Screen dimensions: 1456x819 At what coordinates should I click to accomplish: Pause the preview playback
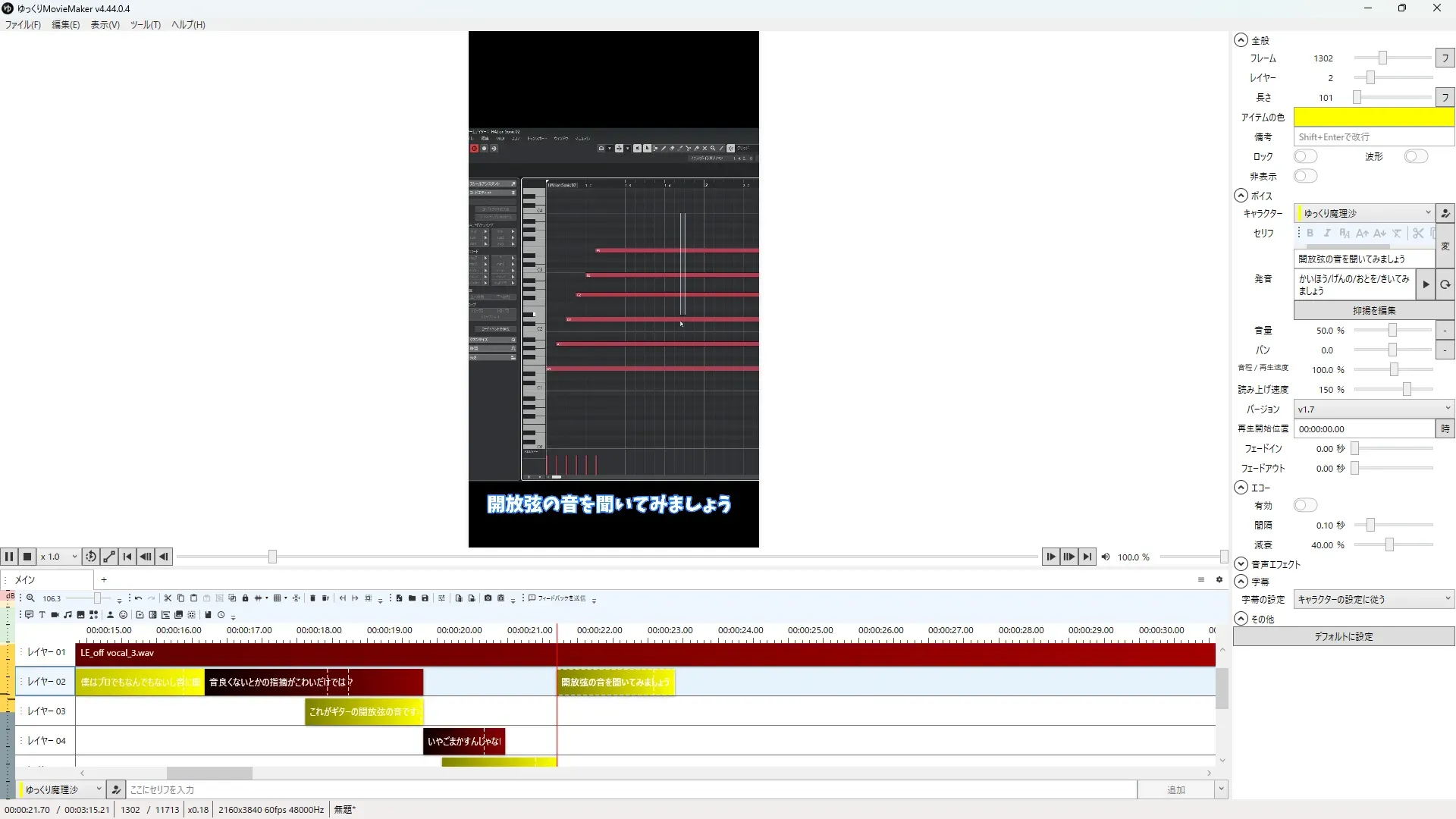pos(9,557)
